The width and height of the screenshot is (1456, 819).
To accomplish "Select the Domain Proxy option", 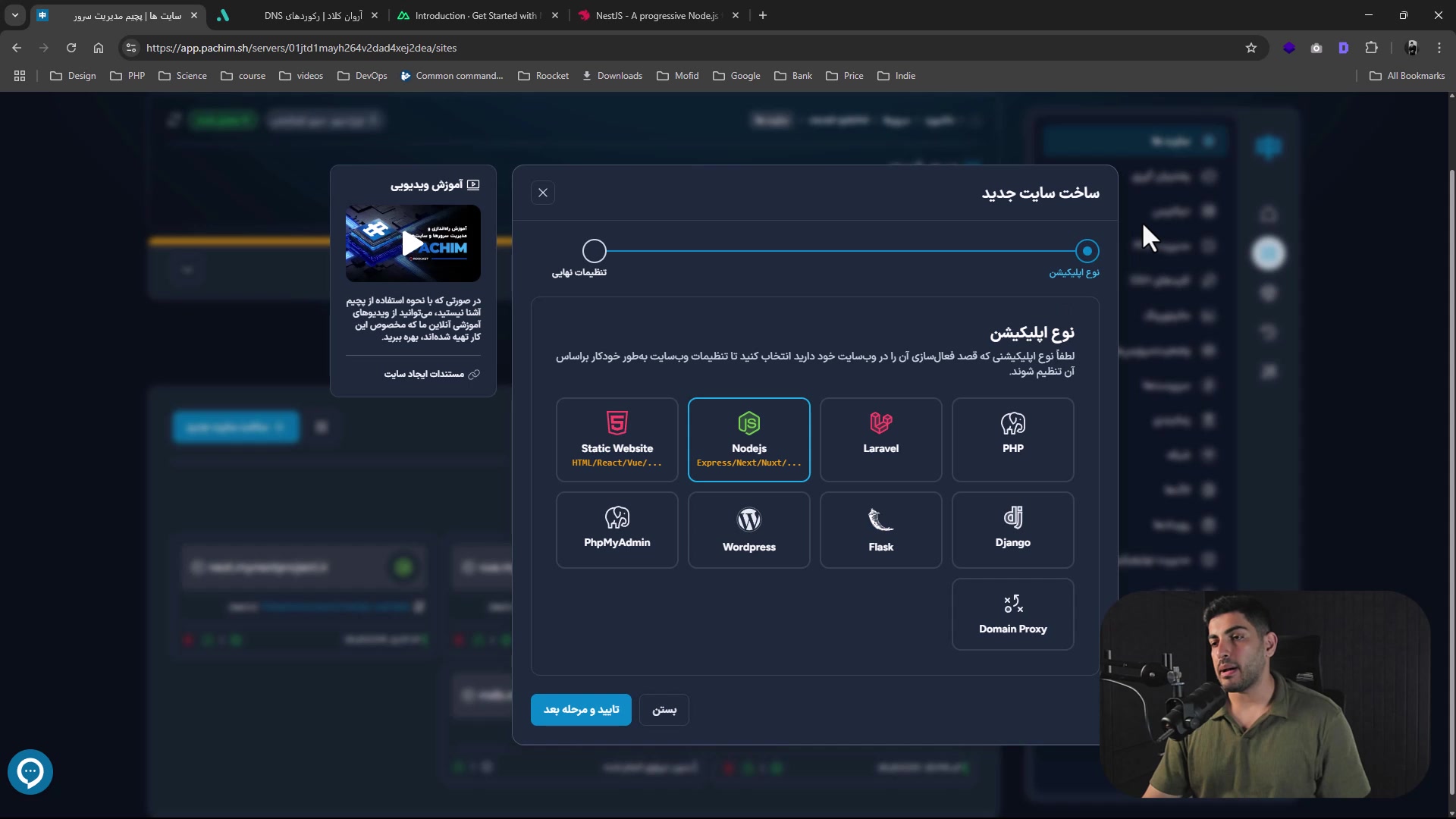I will [1012, 614].
